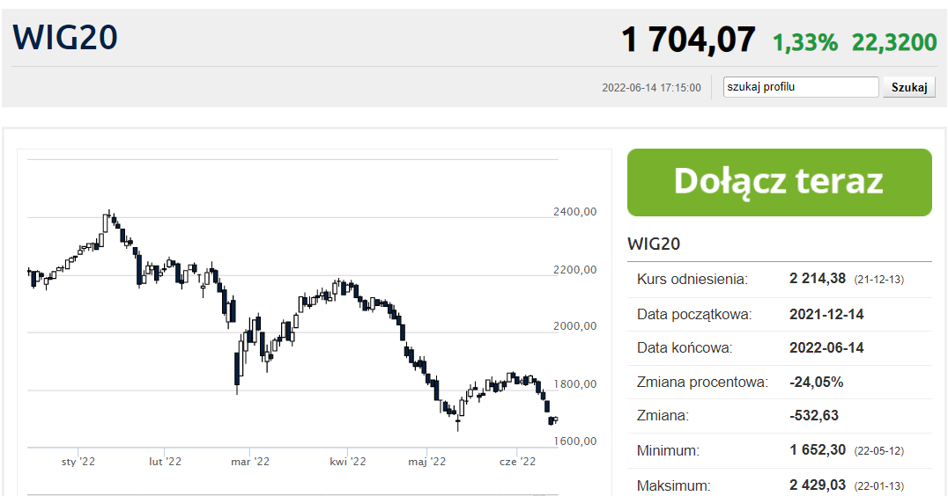Click the mar '22 chart axis label

[250, 462]
